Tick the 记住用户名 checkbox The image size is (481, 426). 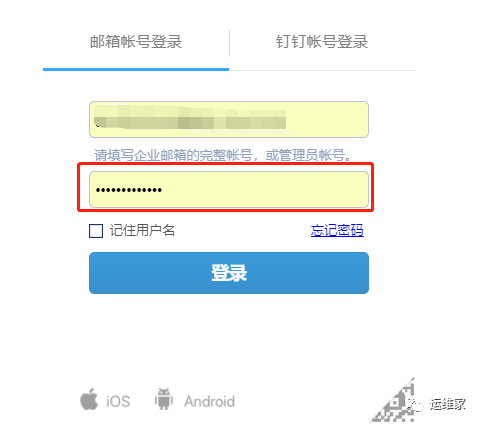[x=96, y=231]
